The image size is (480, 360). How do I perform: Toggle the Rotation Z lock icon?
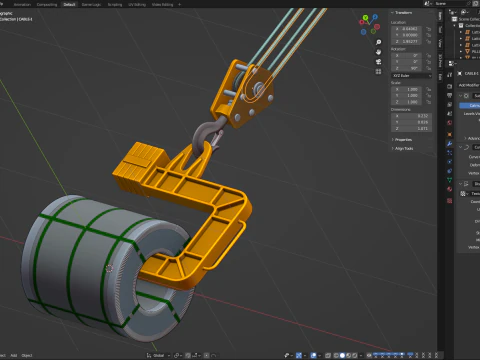pyautogui.click(x=429, y=68)
